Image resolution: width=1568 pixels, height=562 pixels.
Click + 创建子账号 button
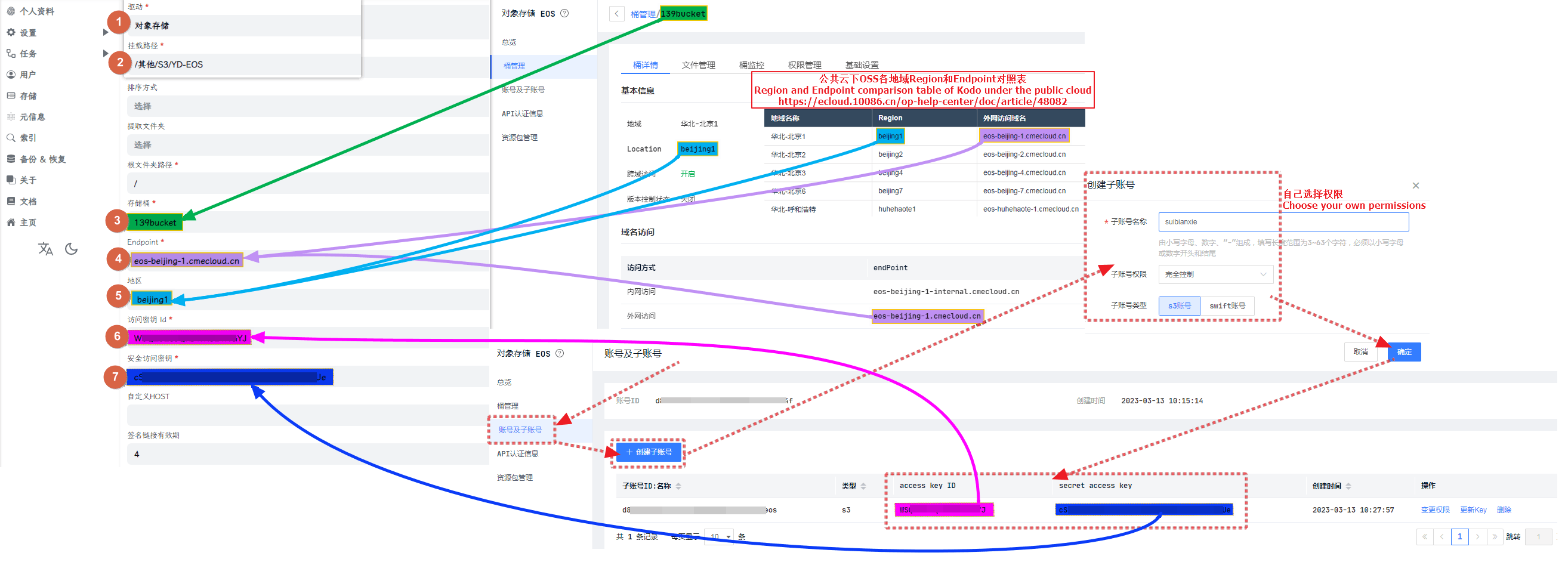[648, 452]
